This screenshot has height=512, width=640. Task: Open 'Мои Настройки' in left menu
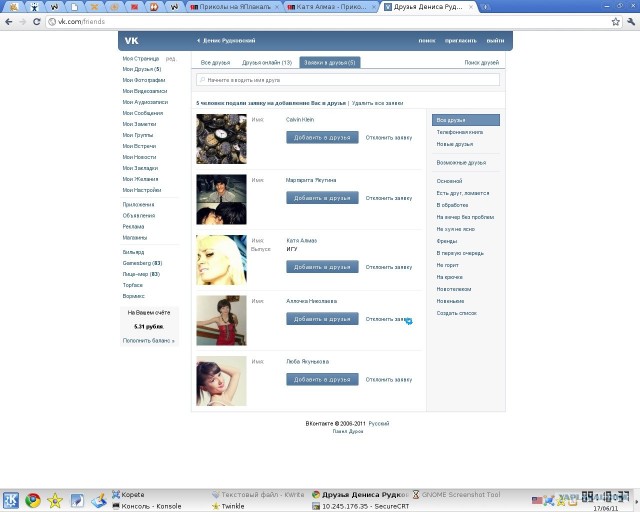coord(142,190)
